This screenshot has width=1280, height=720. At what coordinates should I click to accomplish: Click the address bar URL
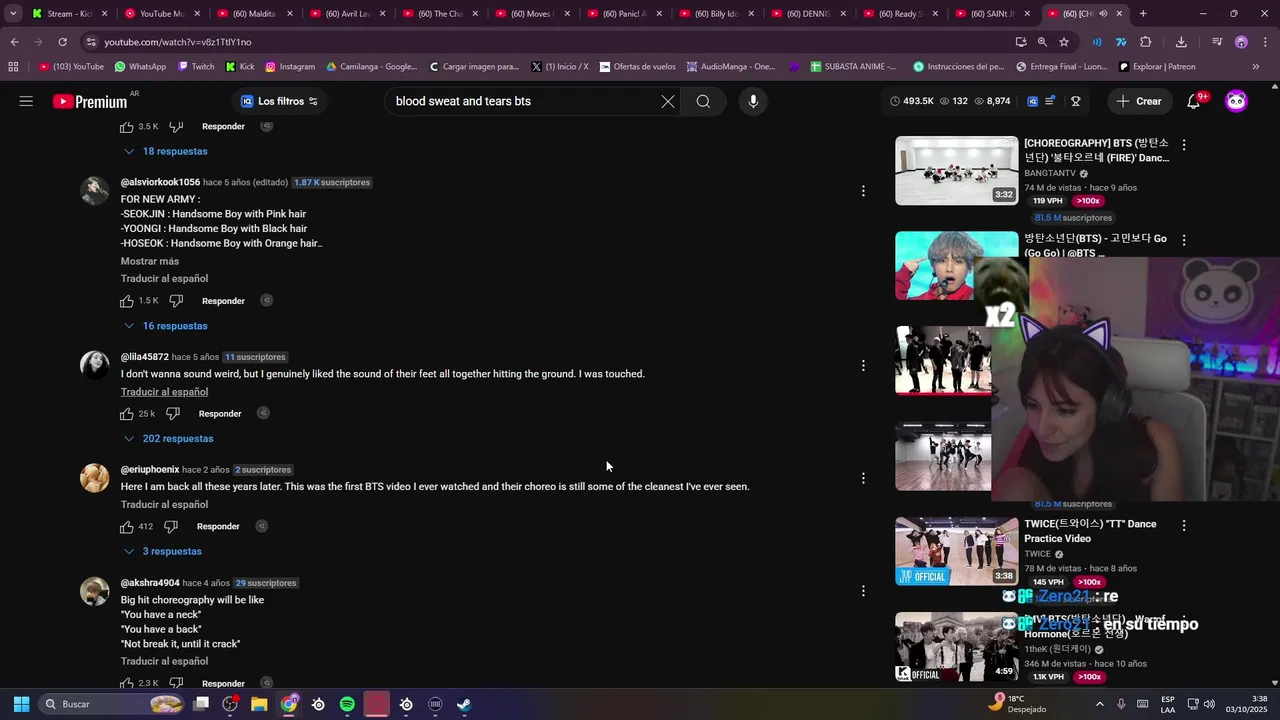[x=177, y=42]
